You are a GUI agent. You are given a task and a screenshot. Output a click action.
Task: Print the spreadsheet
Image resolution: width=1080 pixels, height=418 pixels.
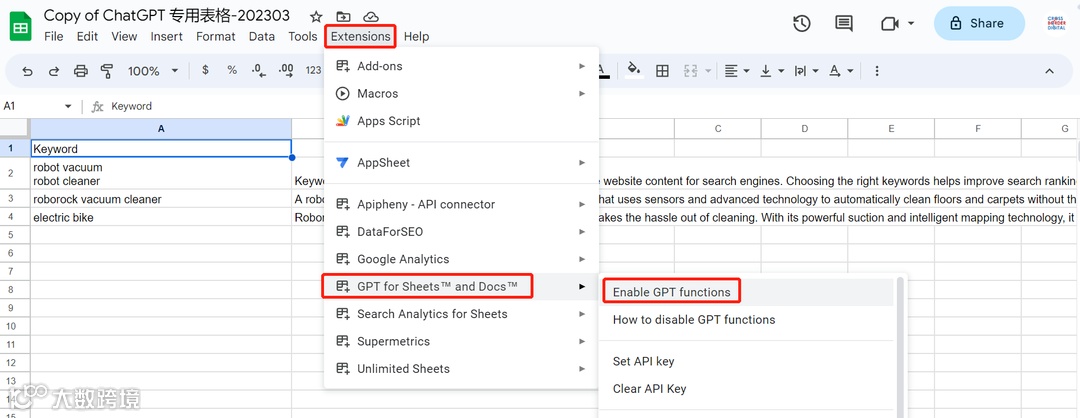click(x=81, y=71)
